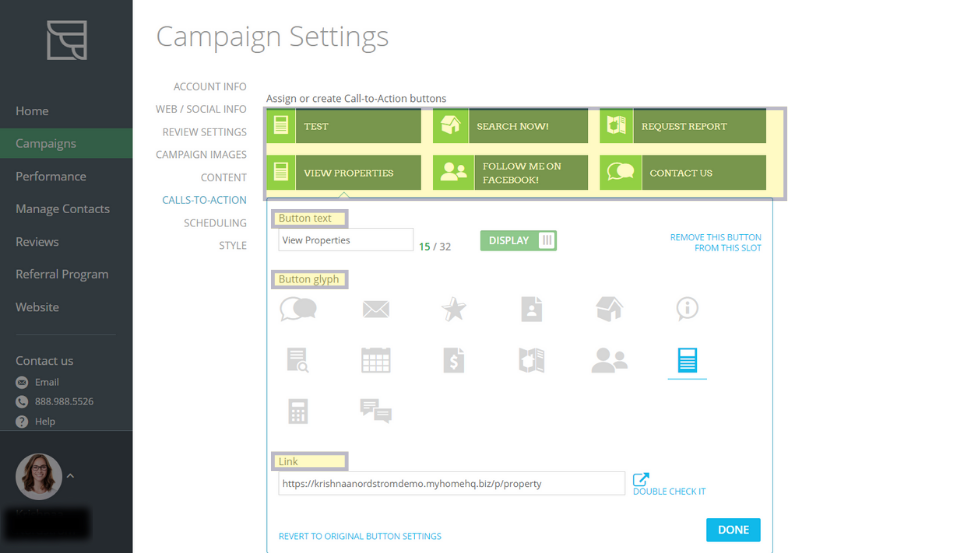The image size is (967, 553).
Task: Expand the user profile menu caret
Action: click(70, 477)
